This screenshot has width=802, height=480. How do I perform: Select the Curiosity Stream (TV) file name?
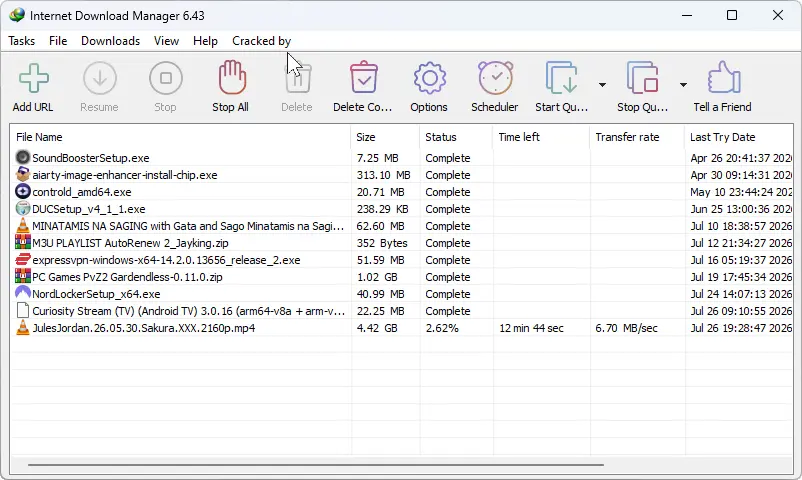(188, 311)
